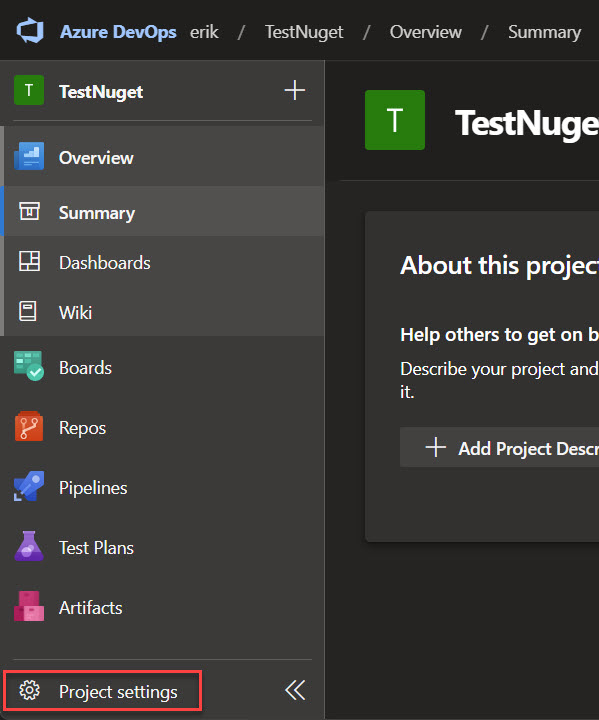The image size is (599, 720).
Task: Click the TestNuget project title heading
Action: point(526,123)
